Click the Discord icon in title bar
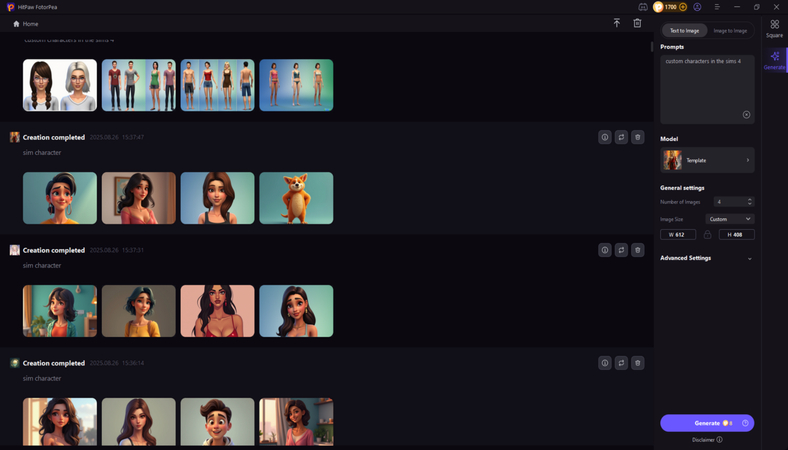The image size is (788, 450). pos(643,7)
